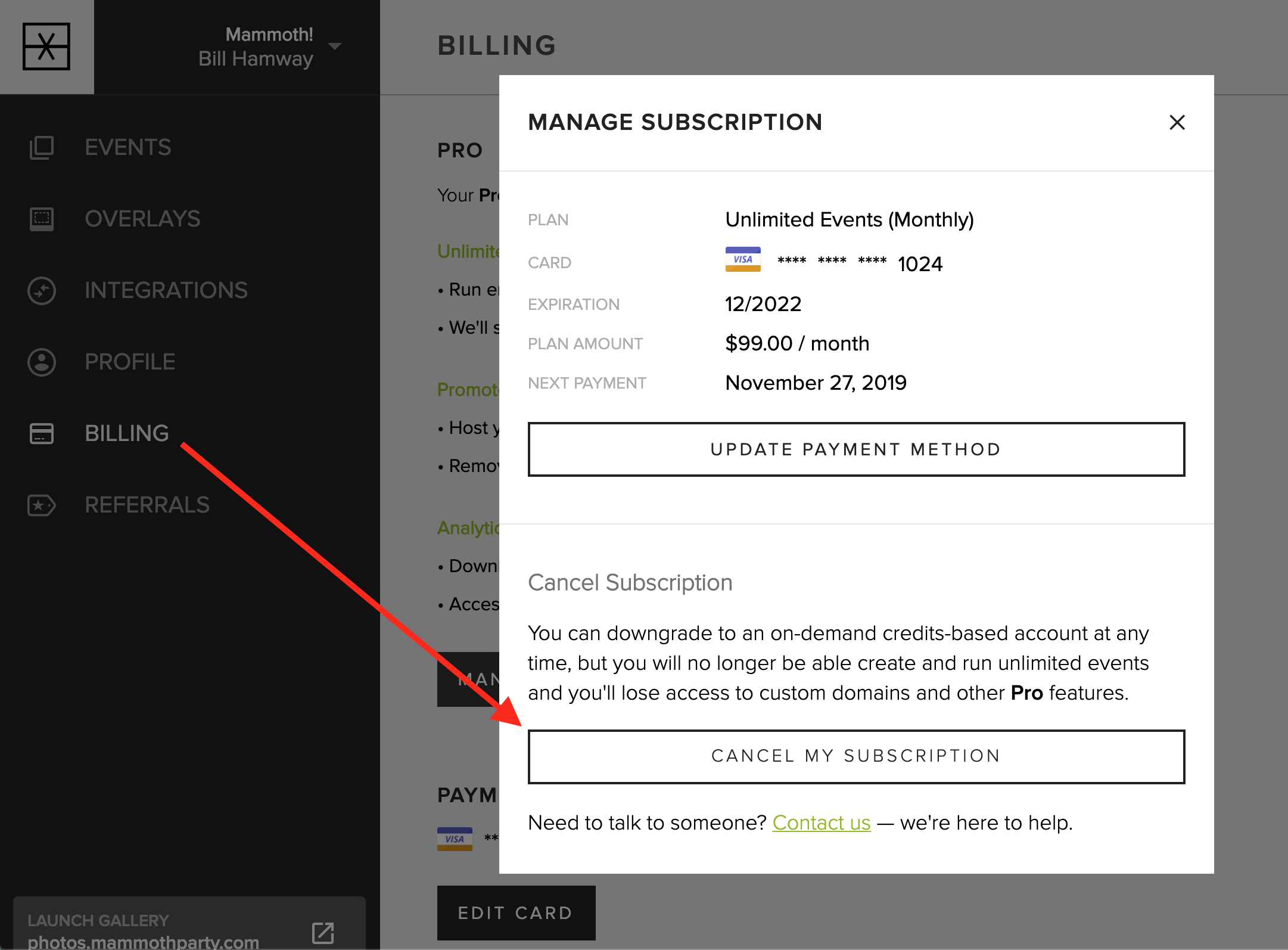Viewport: 1288px width, 950px height.
Task: Close the Manage Subscription dialog
Action: [x=1177, y=122]
